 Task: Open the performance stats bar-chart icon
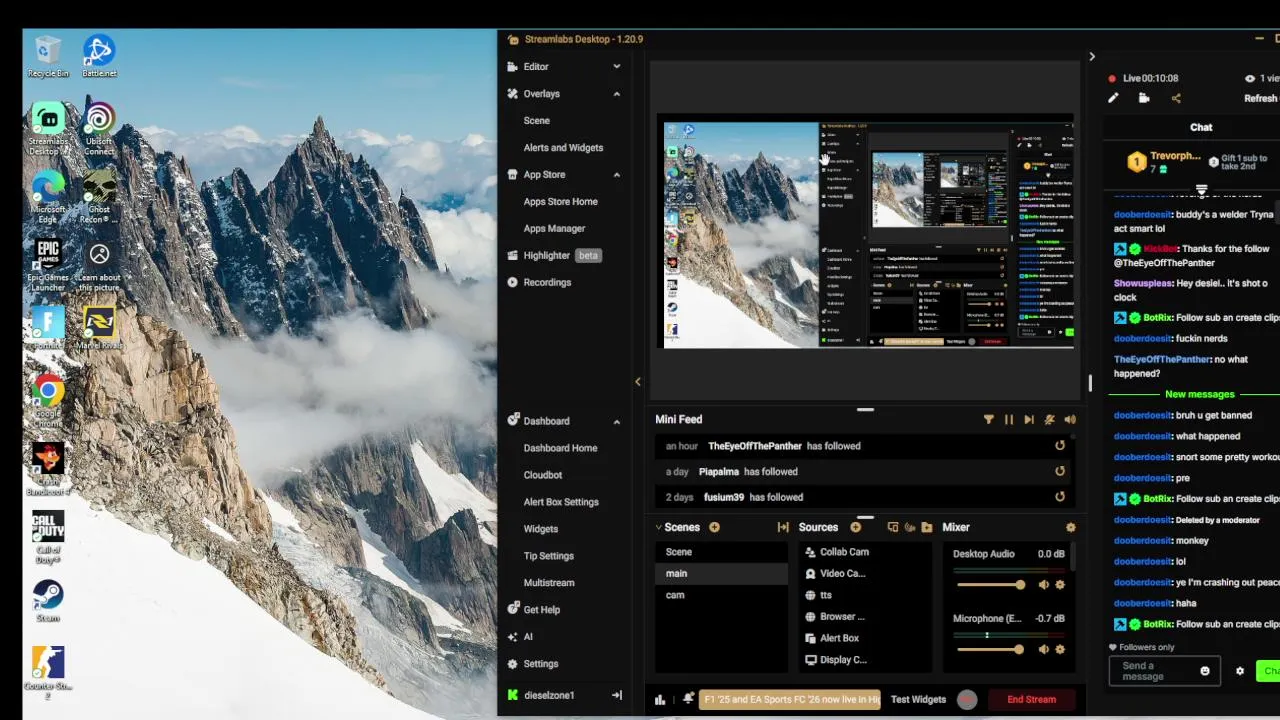pyautogui.click(x=660, y=700)
